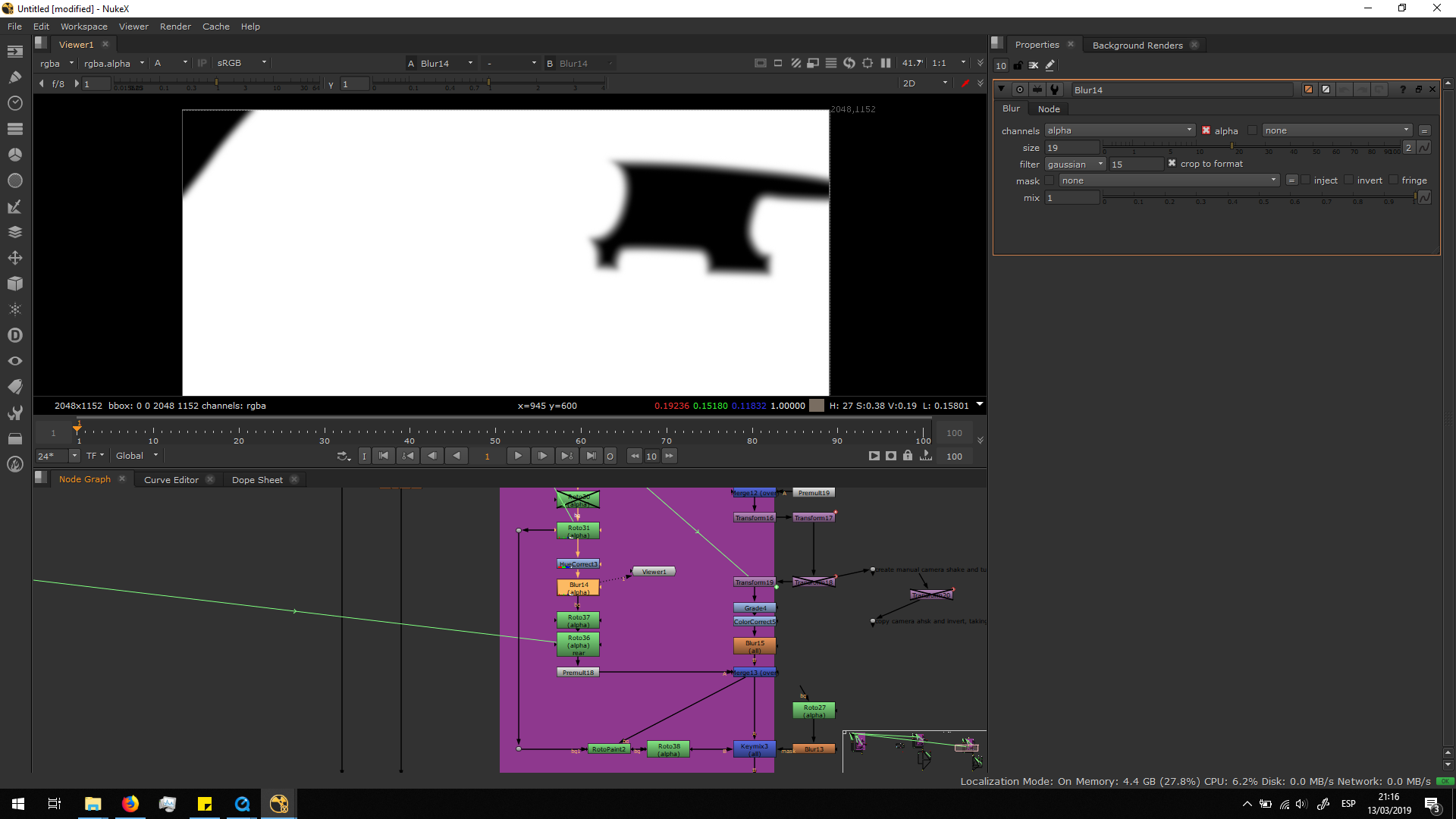Uncheck crop to format

pos(1172,164)
